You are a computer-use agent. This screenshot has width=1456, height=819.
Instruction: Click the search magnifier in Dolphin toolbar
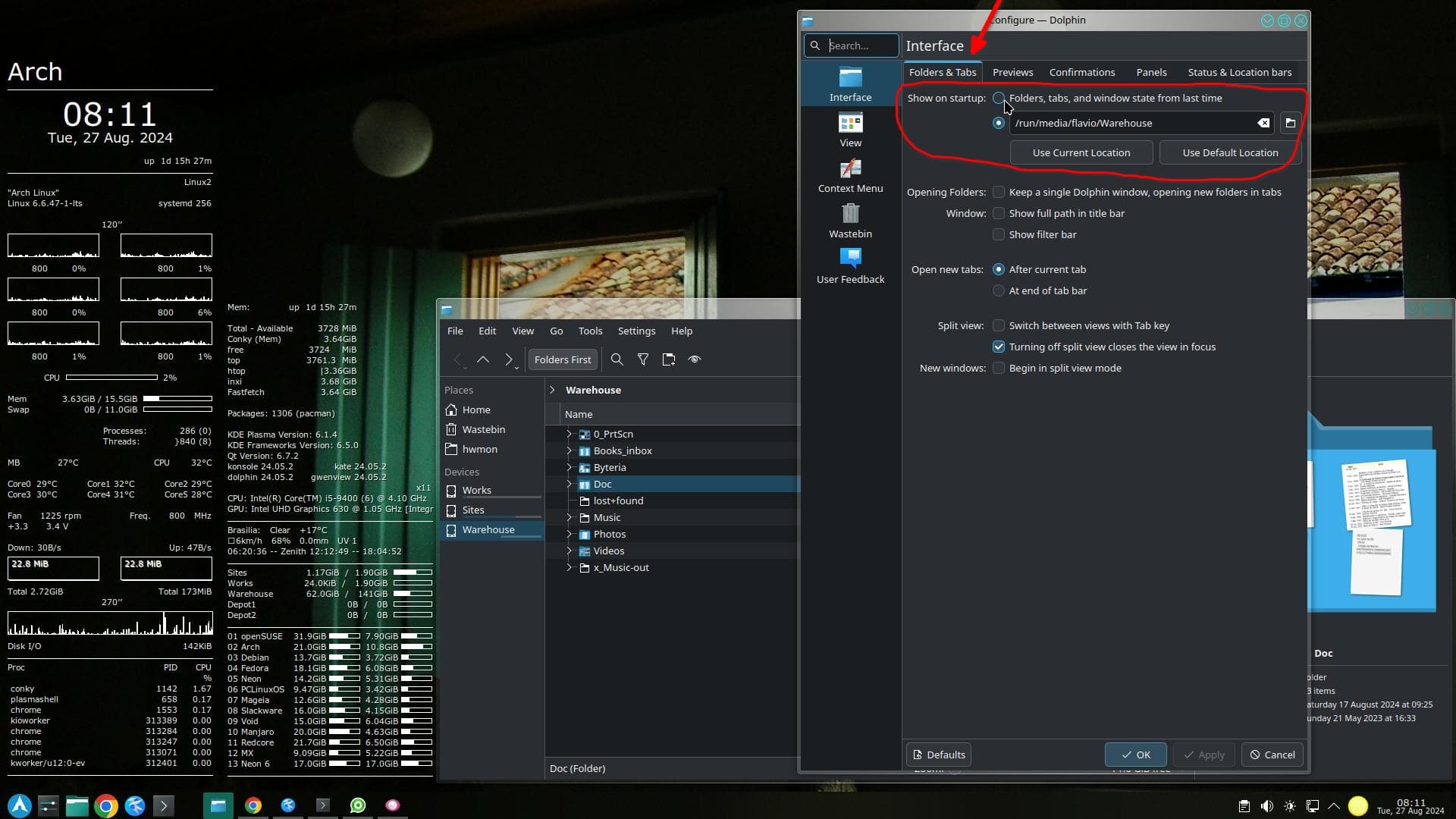click(617, 359)
